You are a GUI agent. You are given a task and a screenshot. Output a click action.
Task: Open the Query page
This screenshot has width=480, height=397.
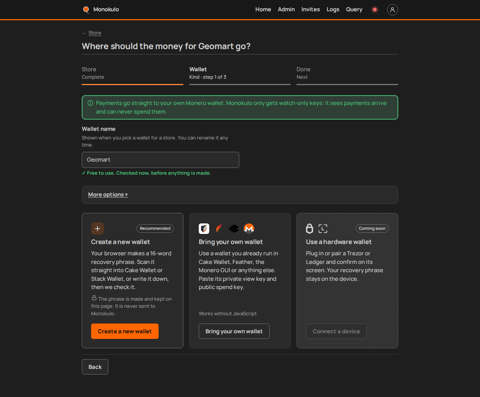354,9
